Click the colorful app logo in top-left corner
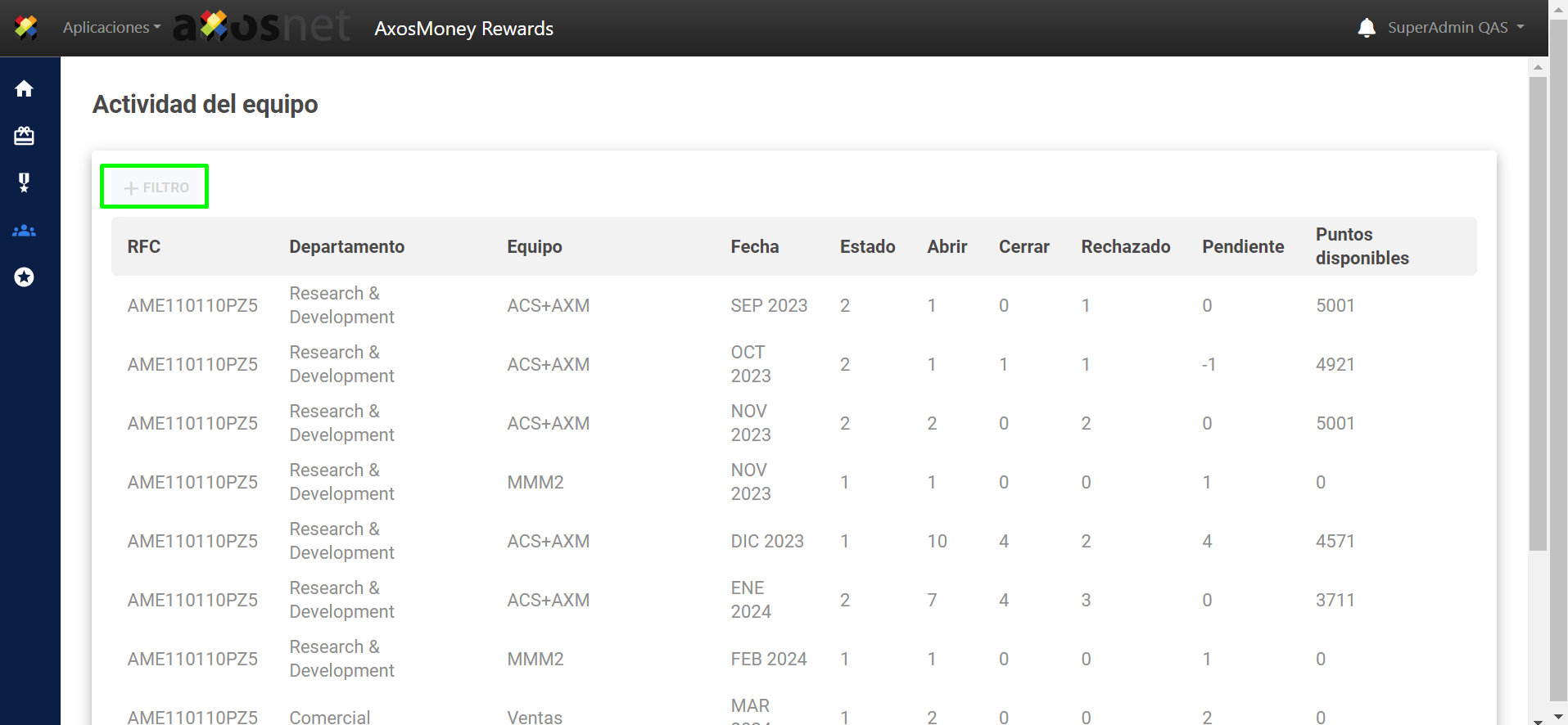1568x725 pixels. pos(26,28)
